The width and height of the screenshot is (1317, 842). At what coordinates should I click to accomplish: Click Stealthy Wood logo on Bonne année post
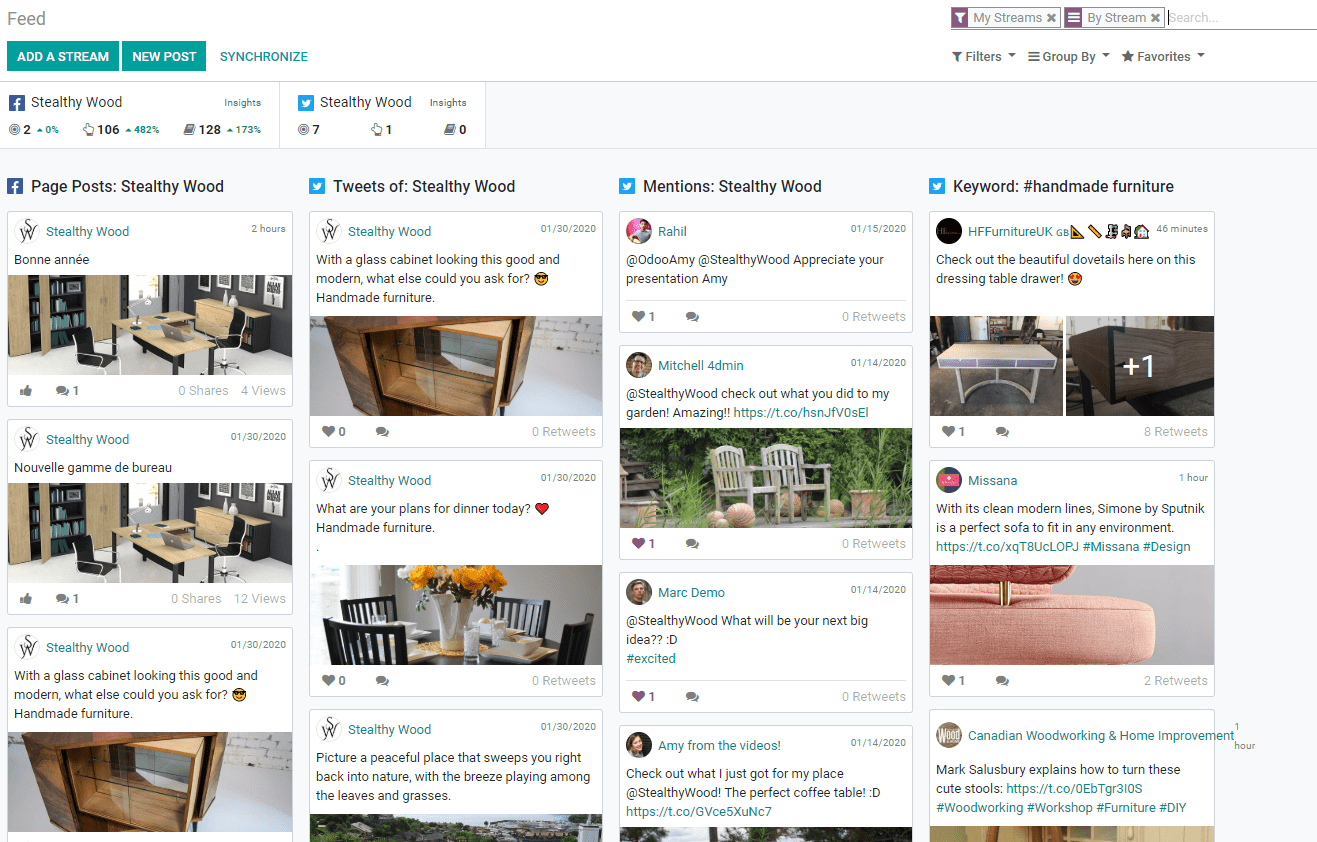point(27,231)
